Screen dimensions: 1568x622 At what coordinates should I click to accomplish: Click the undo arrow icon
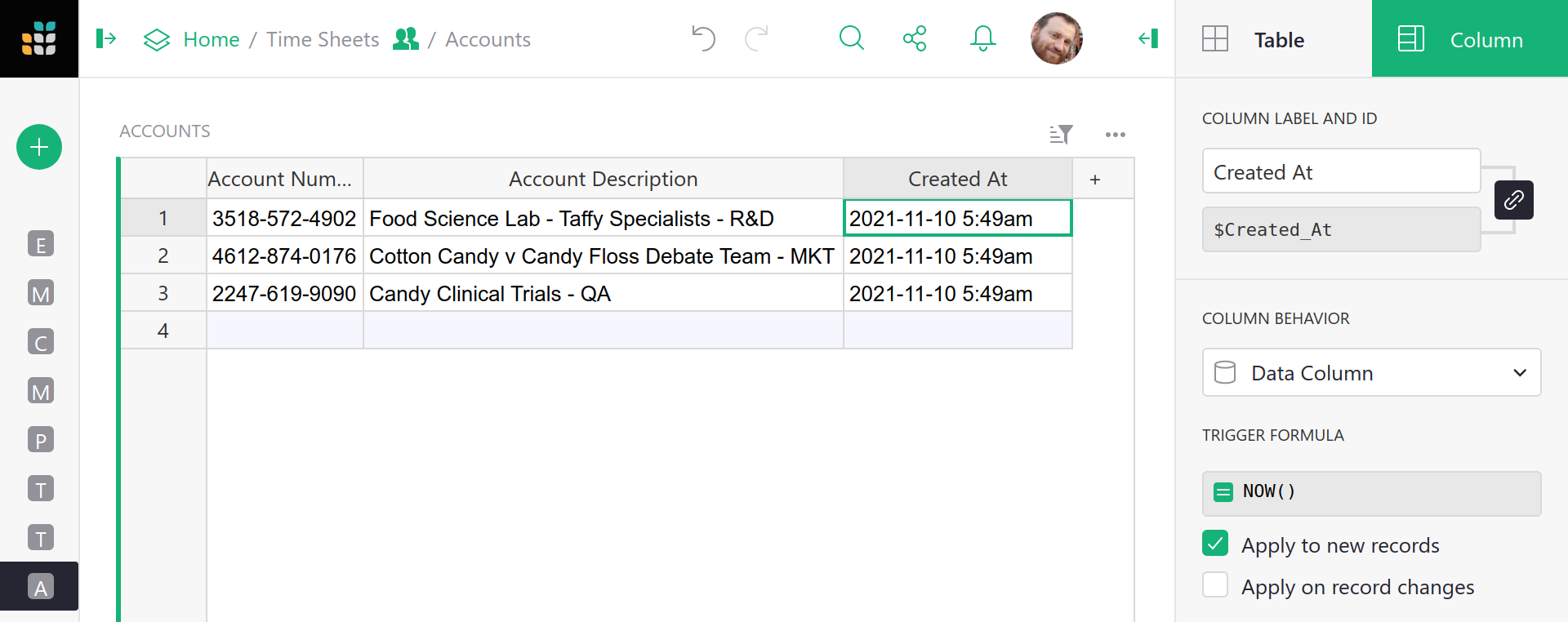click(x=703, y=38)
